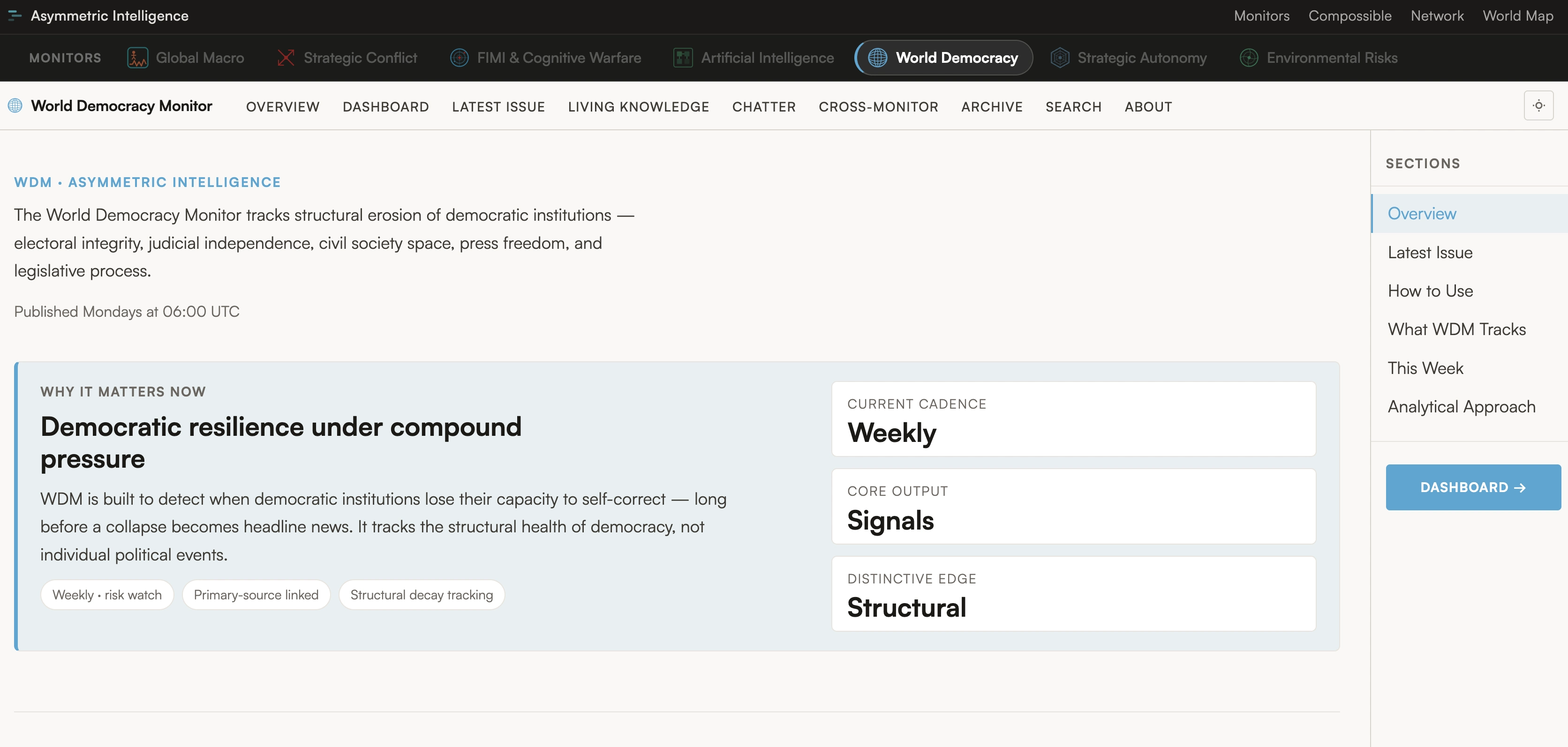Open the World Map page
Viewport: 1568px width, 747px height.
coord(1517,16)
